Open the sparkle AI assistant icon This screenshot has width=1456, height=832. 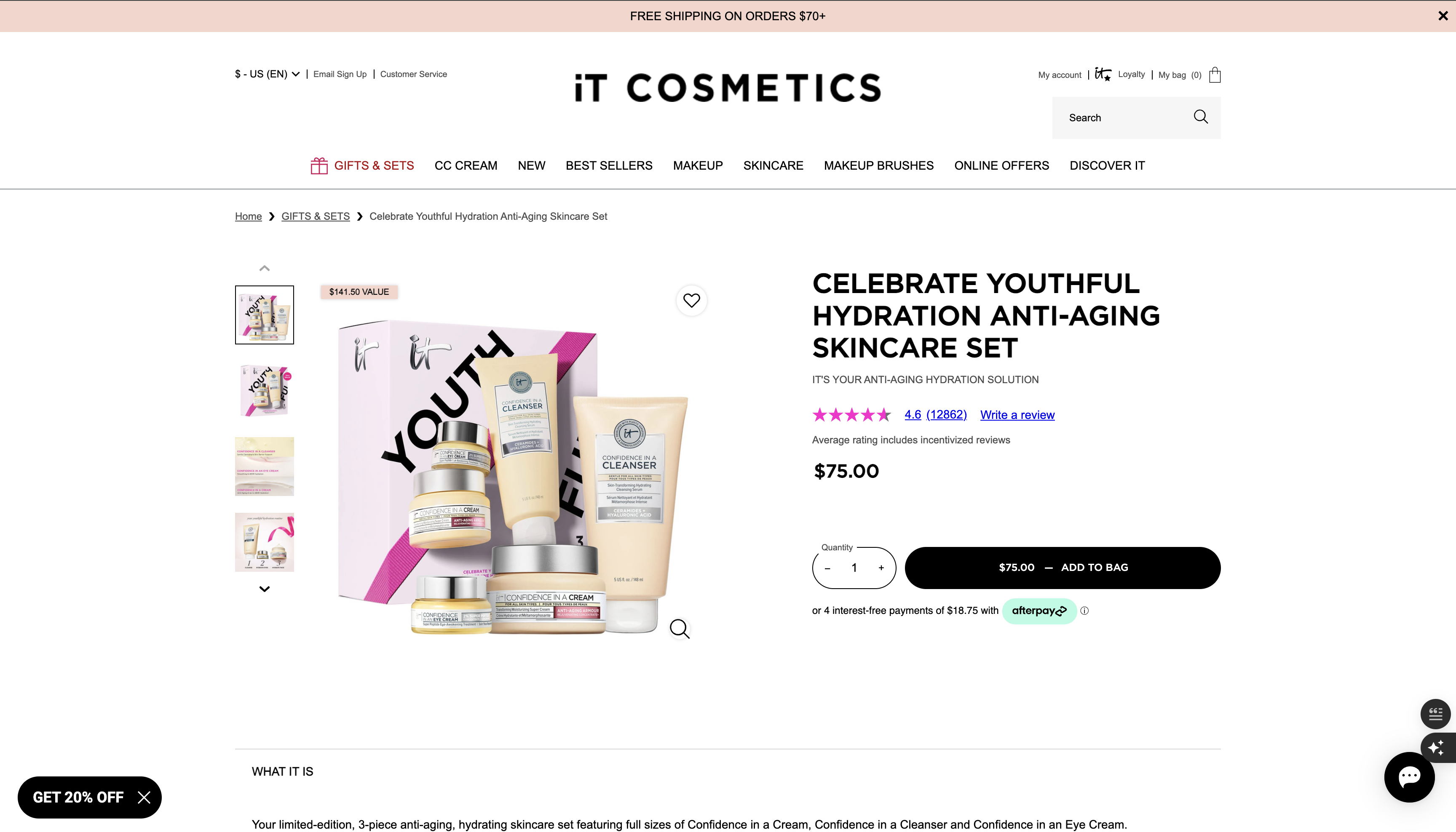click(x=1437, y=747)
